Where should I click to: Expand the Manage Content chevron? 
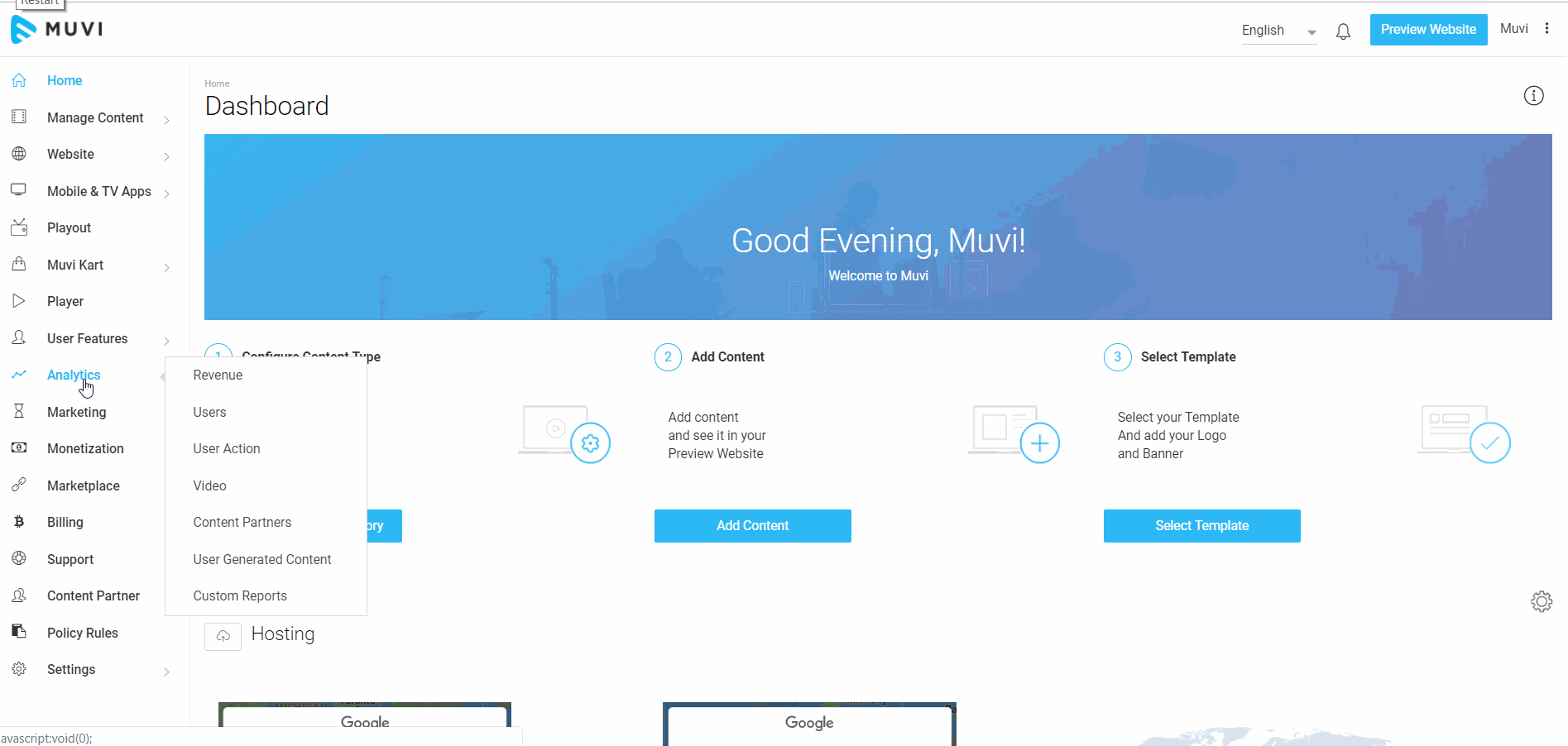pyautogui.click(x=166, y=120)
